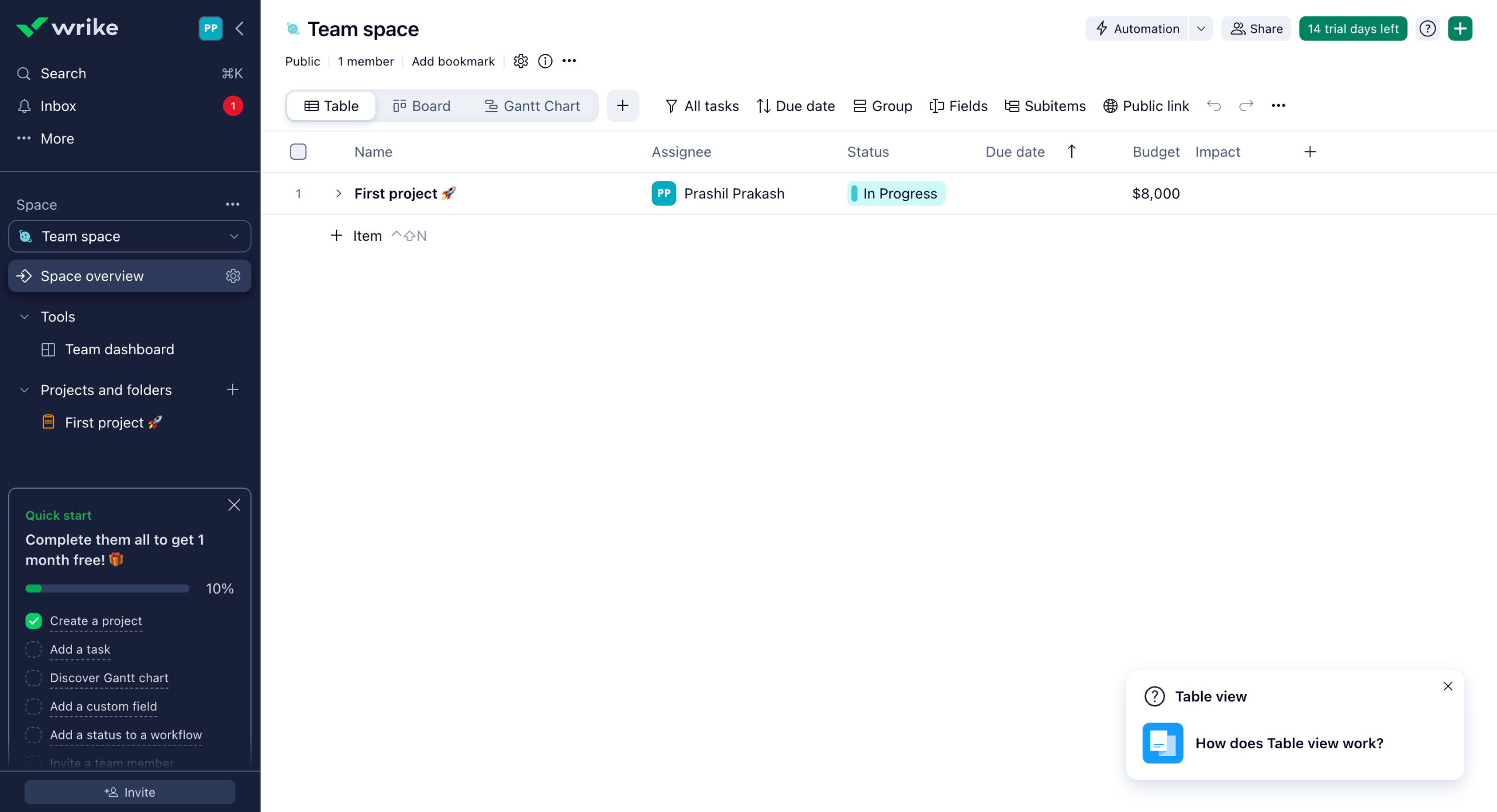Open space settings gear beside Add bookmark
1497x812 pixels.
point(520,61)
